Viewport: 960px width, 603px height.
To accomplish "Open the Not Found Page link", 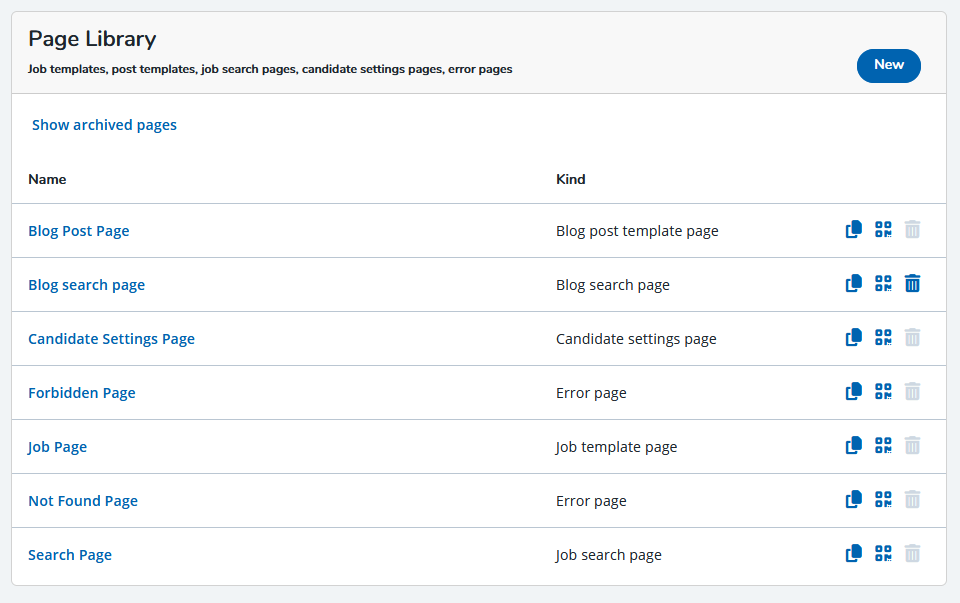I will (x=83, y=501).
